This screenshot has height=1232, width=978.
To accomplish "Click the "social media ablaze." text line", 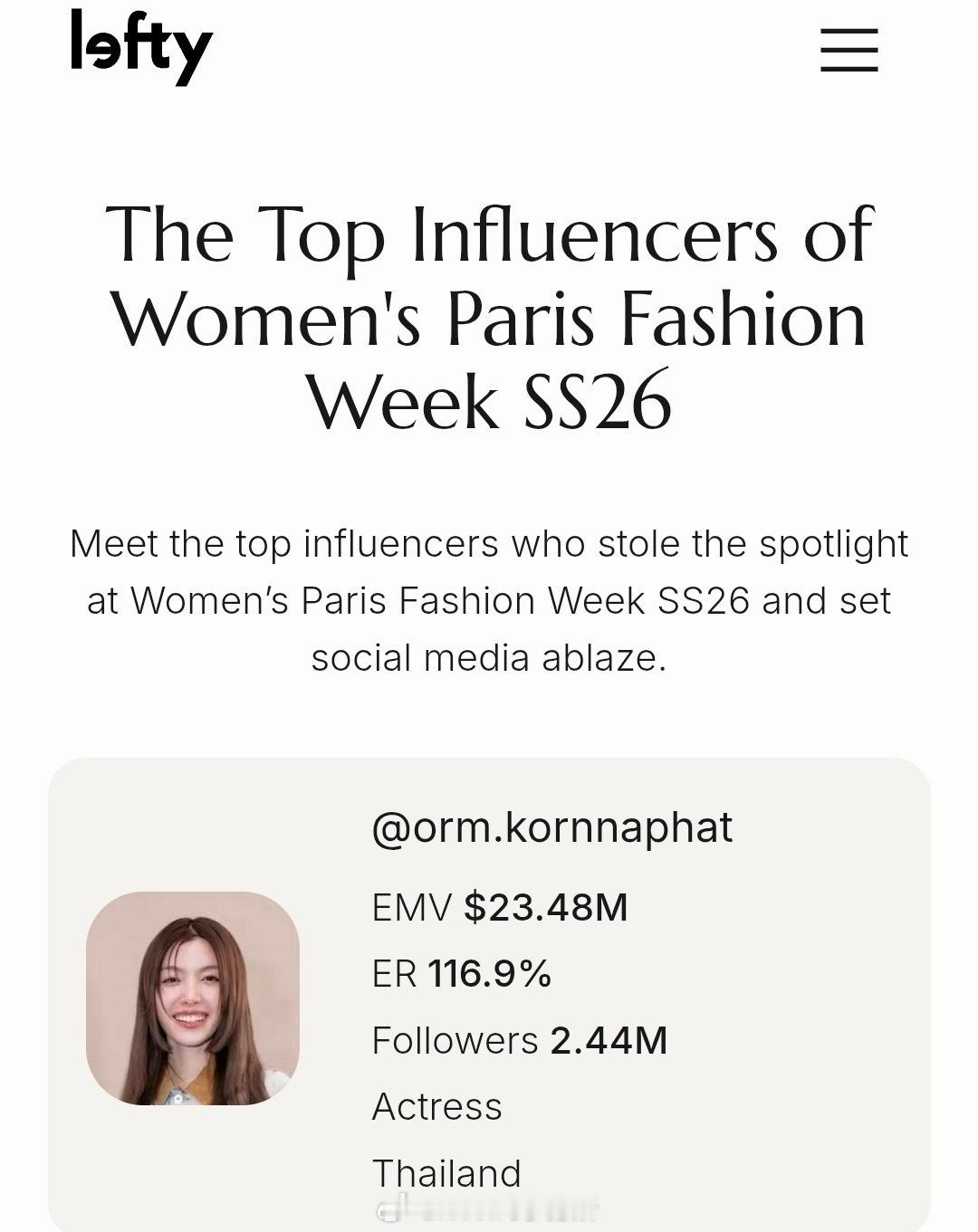I will tap(489, 658).
